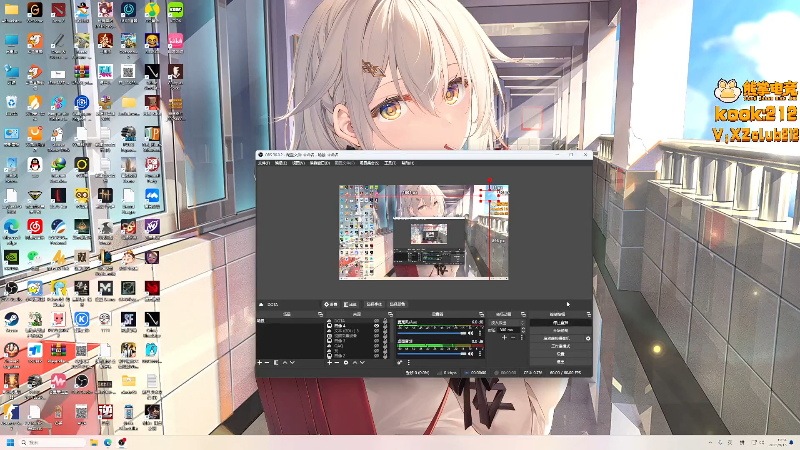The image size is (800, 450).
Task: Open advanced audio properties gear in mixer
Action: [x=399, y=363]
